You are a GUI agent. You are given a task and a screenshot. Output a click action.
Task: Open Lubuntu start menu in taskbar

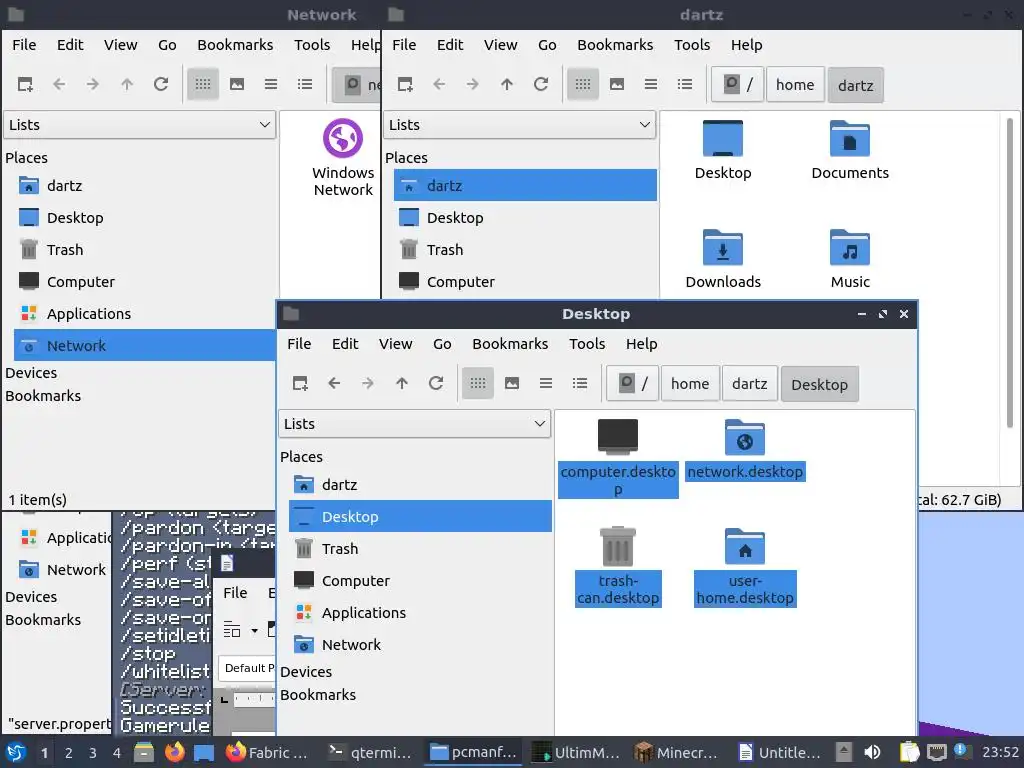pos(16,752)
